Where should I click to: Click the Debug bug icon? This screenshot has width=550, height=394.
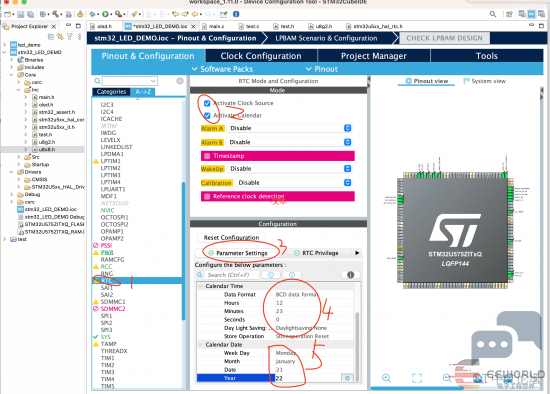click(93, 14)
